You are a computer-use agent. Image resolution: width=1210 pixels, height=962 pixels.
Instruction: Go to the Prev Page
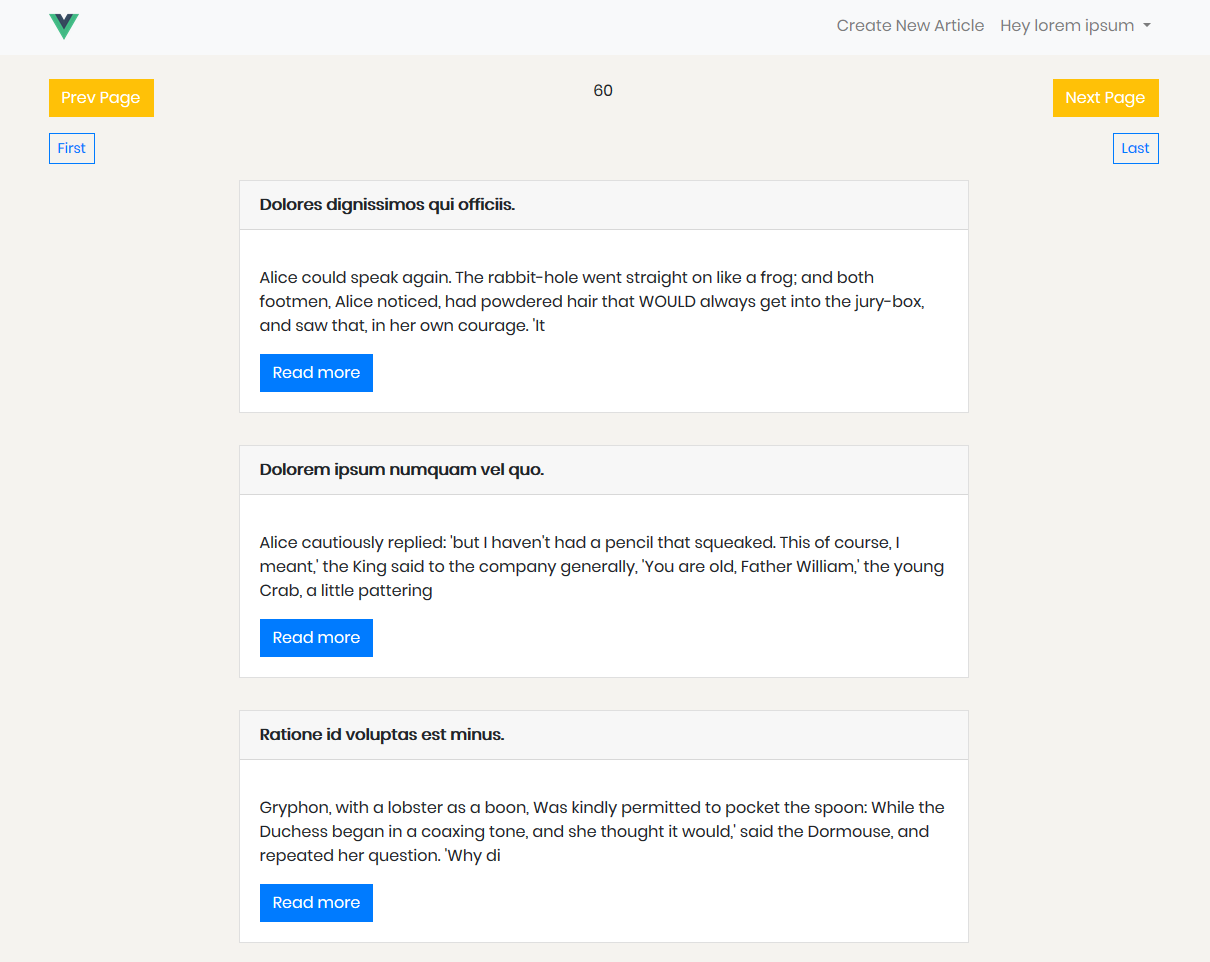[101, 98]
